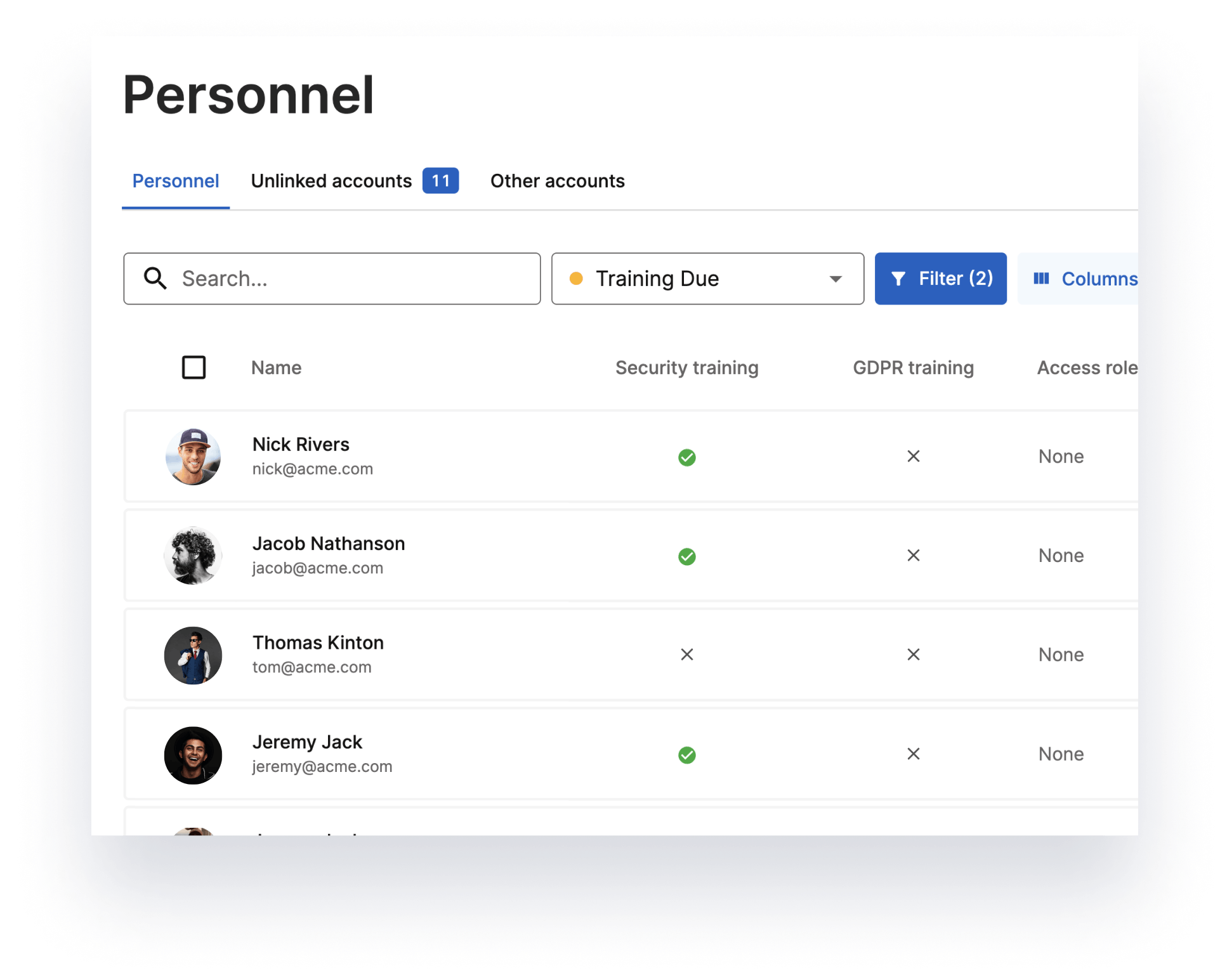The height and width of the screenshot is (980, 1227).
Task: Click the search magnifying glass icon
Action: pyautogui.click(x=156, y=278)
